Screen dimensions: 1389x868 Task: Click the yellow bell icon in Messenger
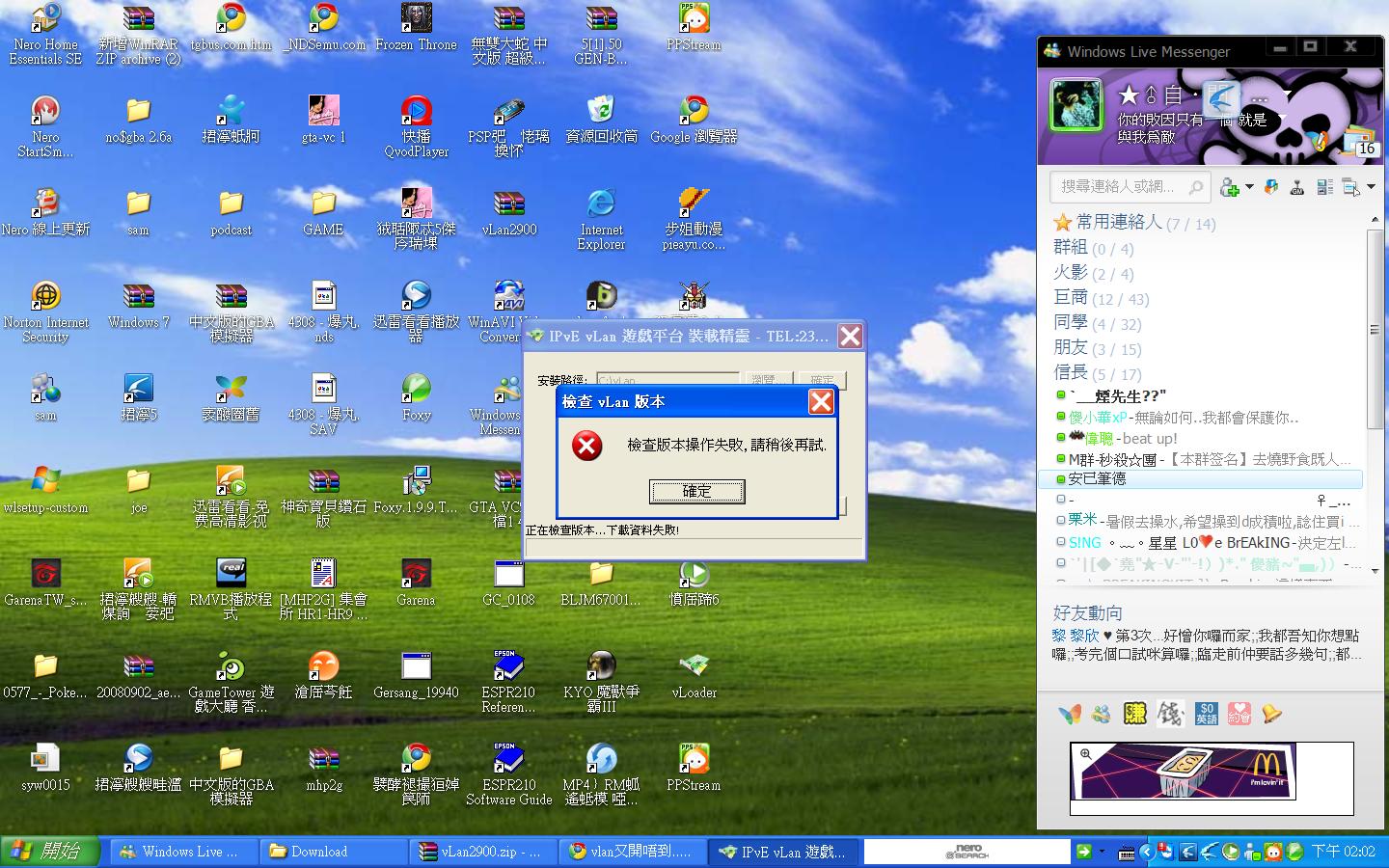1272,714
